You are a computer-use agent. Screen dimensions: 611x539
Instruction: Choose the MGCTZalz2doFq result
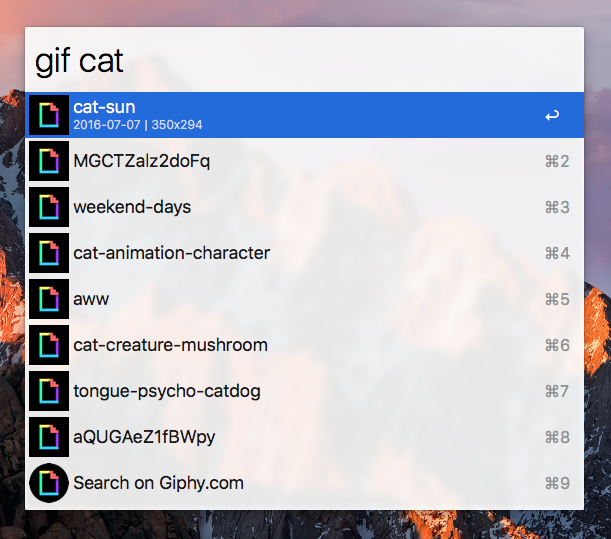tap(300, 161)
